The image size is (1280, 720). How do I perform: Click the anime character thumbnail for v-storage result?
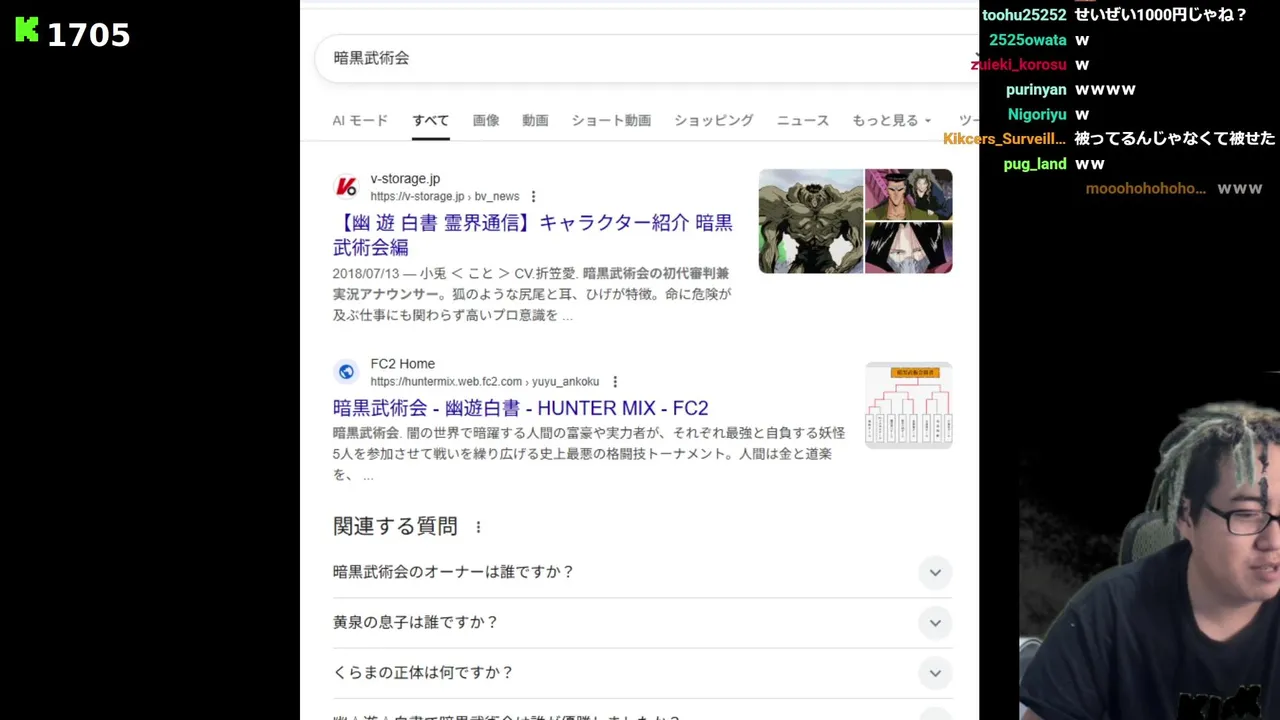[855, 221]
